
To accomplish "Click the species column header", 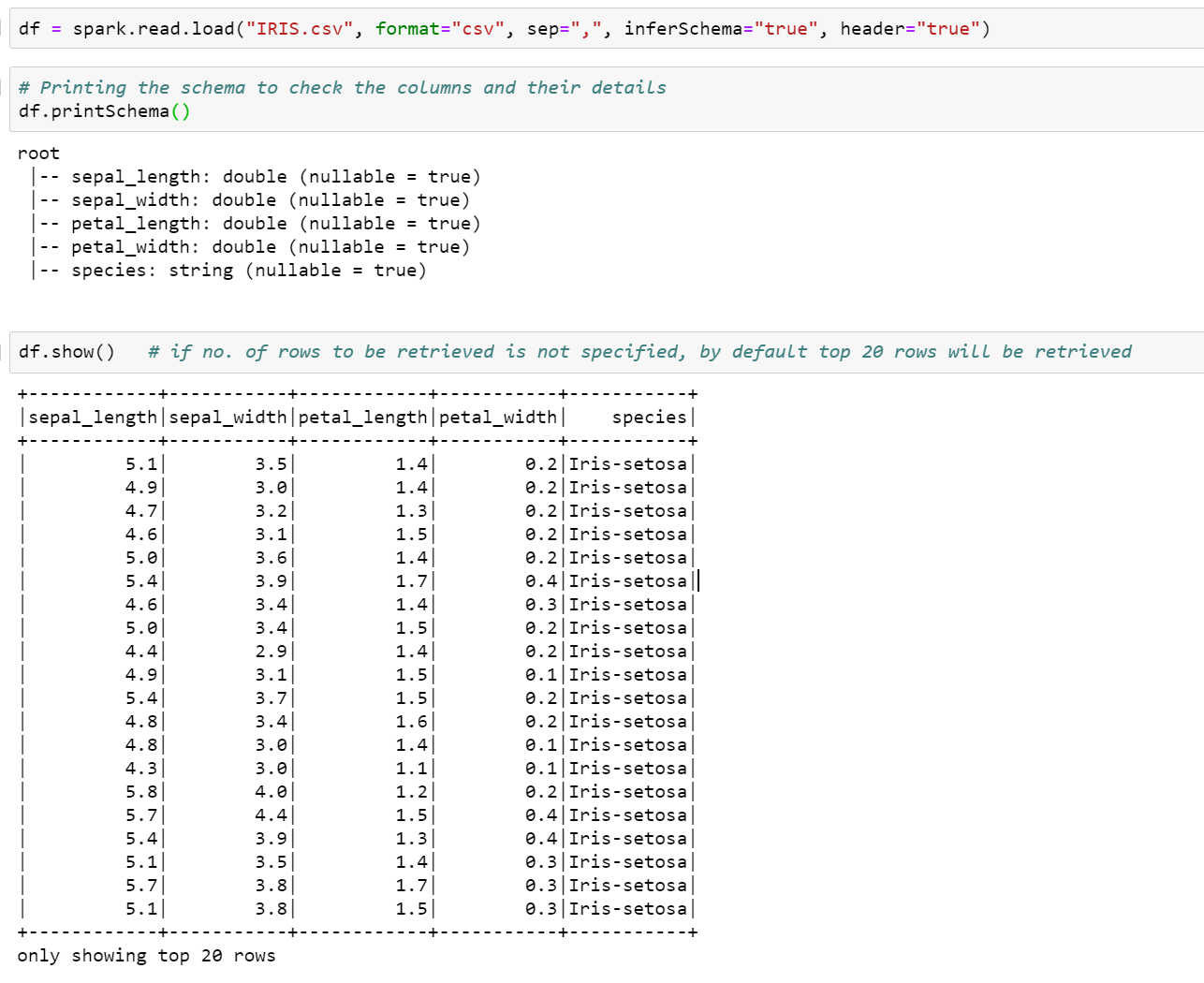I will pyautogui.click(x=650, y=418).
